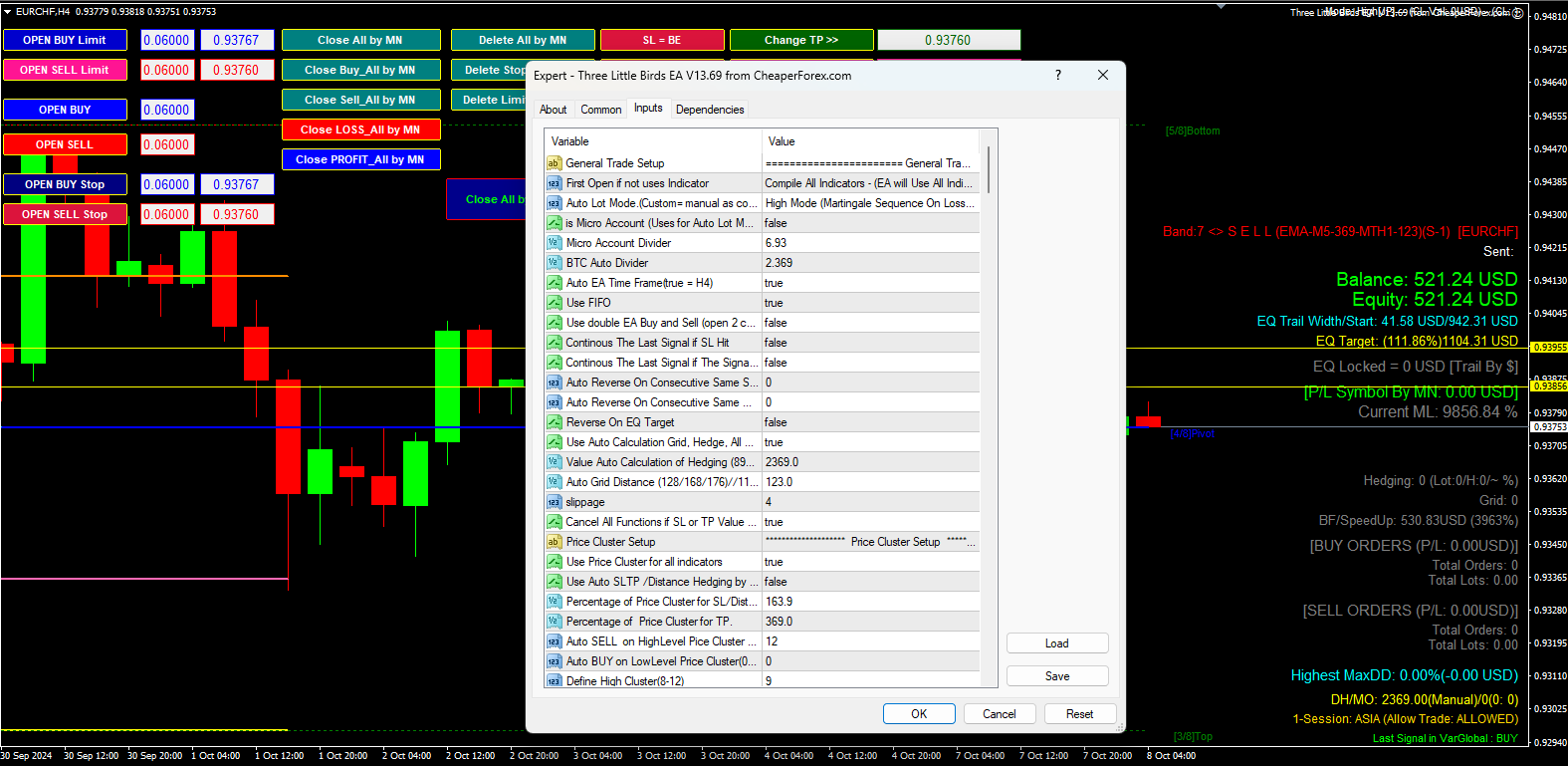Viewport: 1568px width, 766px height.
Task: Click the Variable column header
Action: pyautogui.click(x=653, y=141)
